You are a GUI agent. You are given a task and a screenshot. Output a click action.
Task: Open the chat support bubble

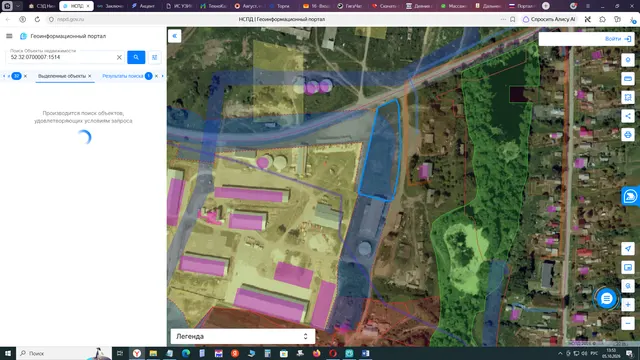point(607,298)
